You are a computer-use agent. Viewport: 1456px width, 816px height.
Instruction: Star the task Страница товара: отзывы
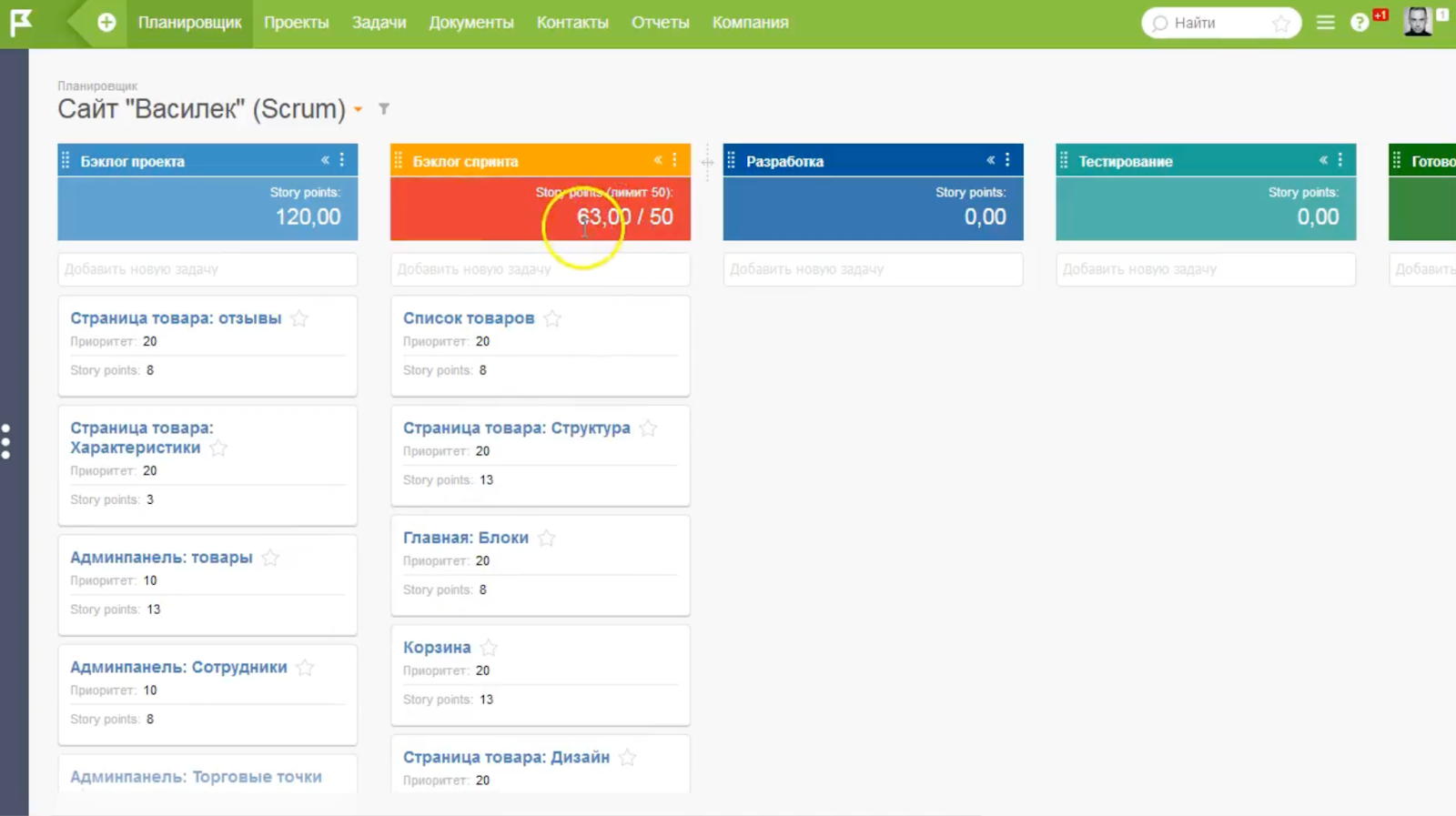coord(299,318)
